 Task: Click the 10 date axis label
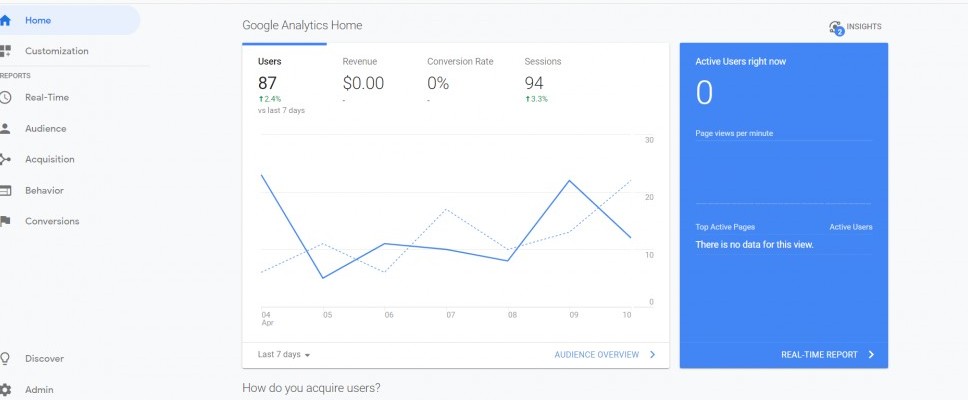(x=627, y=315)
